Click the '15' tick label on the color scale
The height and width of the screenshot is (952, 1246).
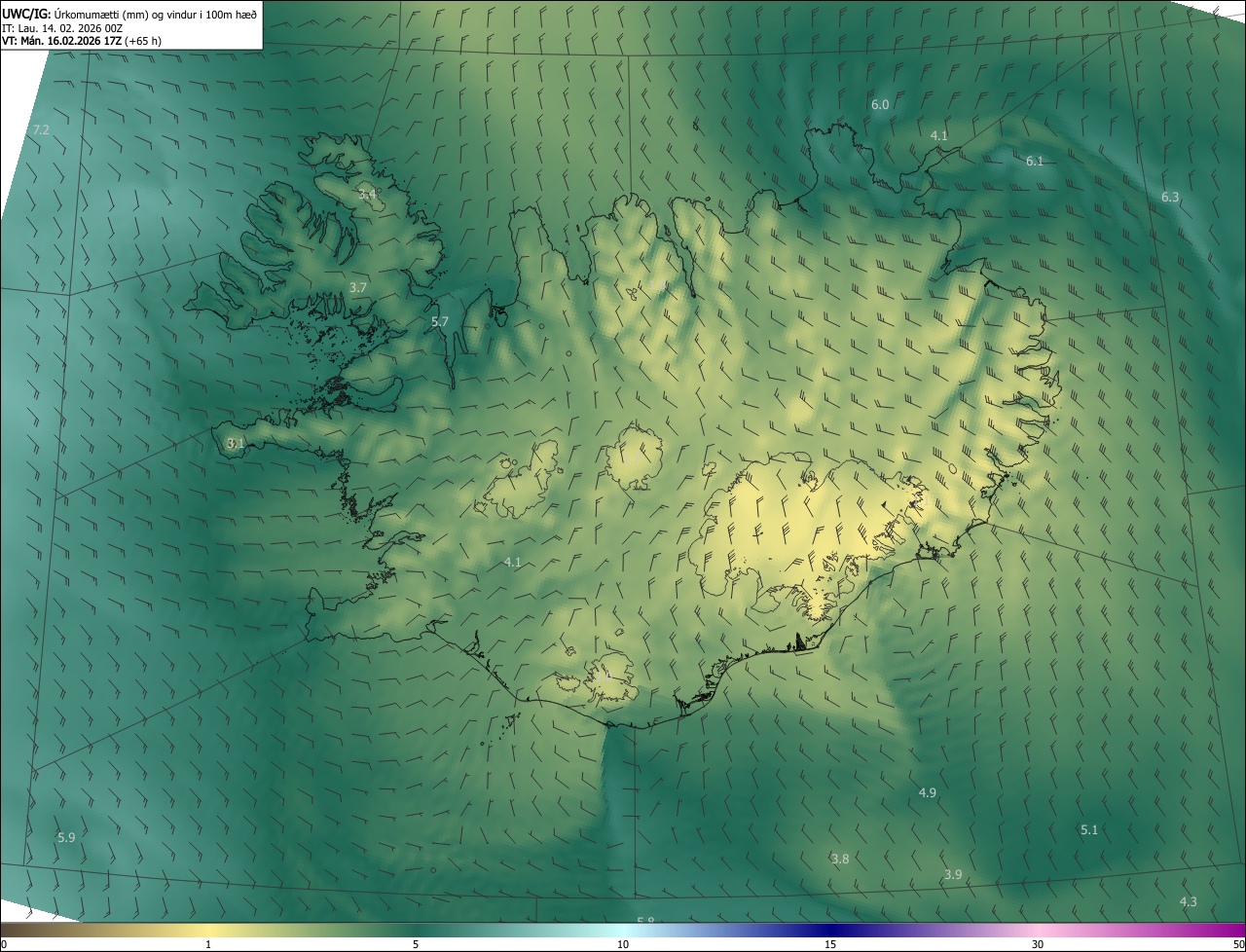coord(830,944)
